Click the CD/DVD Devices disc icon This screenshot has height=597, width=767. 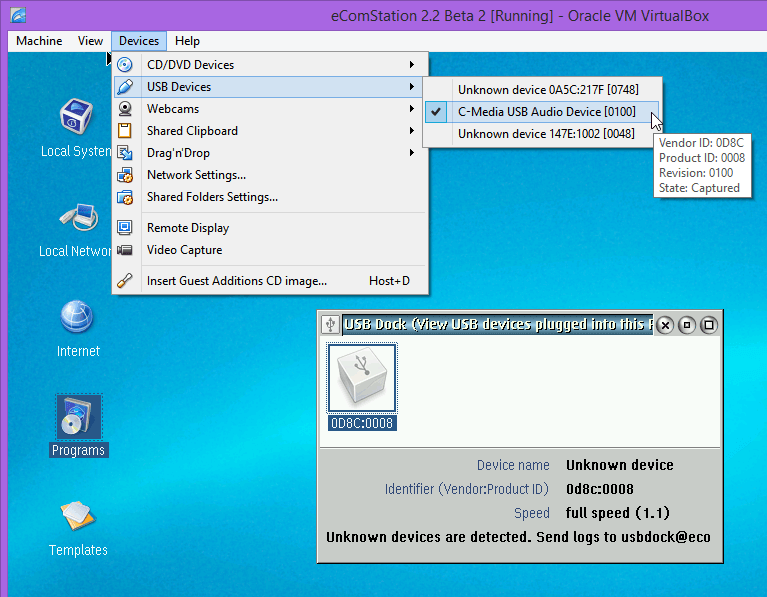(x=125, y=65)
